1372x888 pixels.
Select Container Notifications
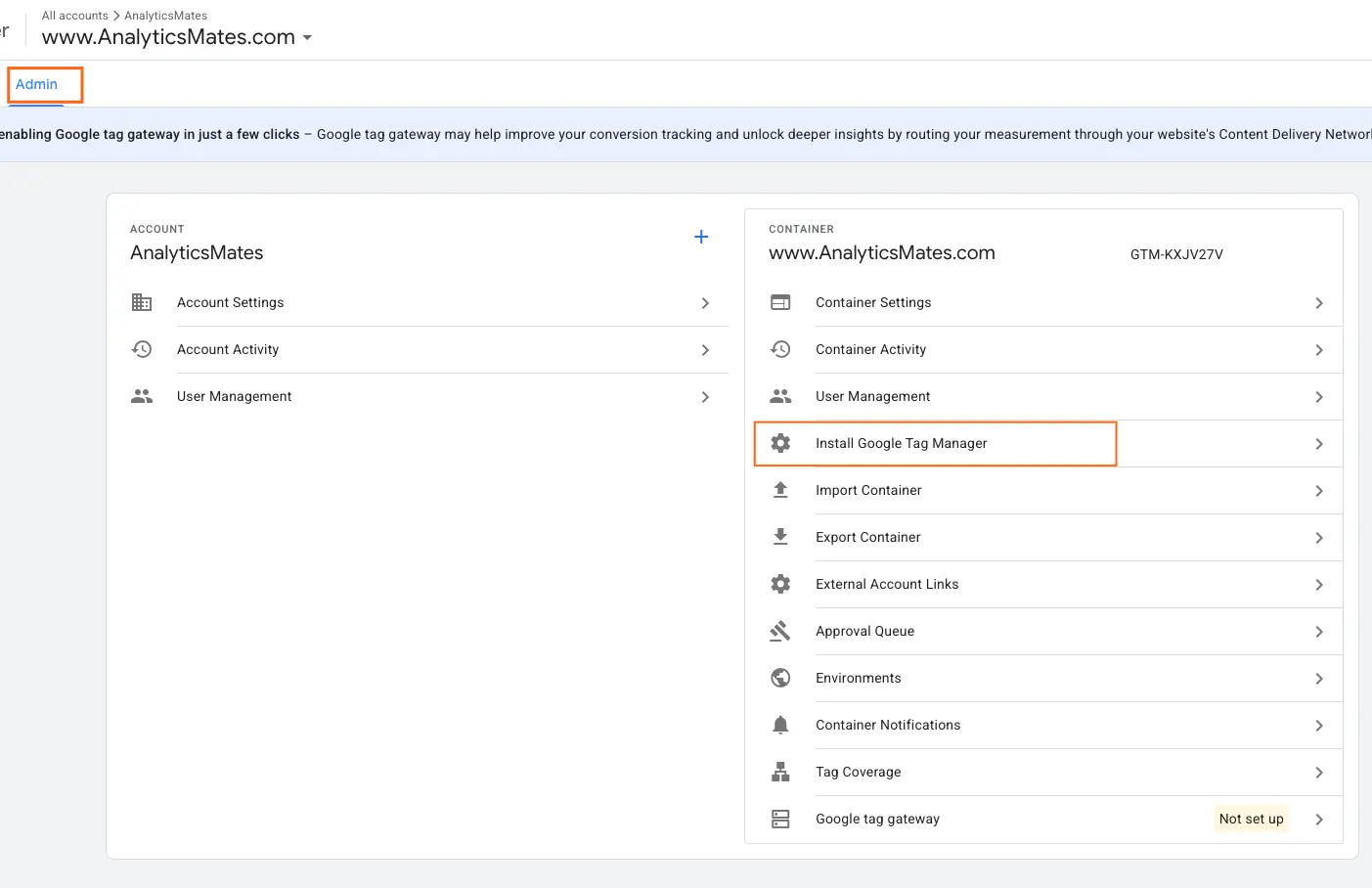pyautogui.click(x=1043, y=726)
